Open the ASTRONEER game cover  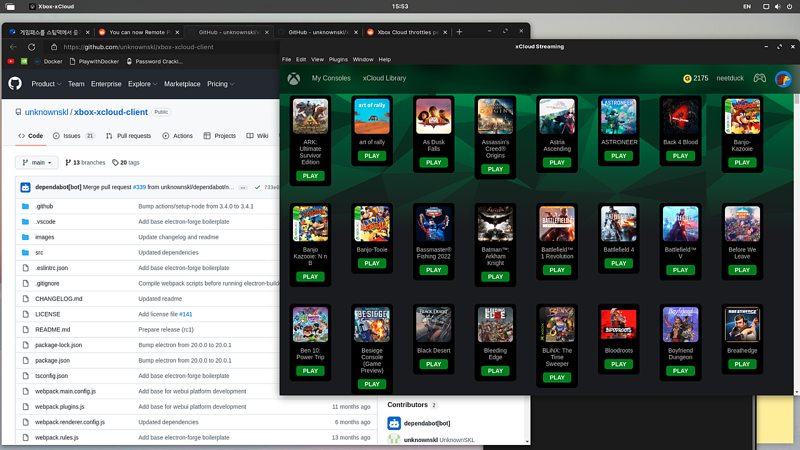(618, 116)
